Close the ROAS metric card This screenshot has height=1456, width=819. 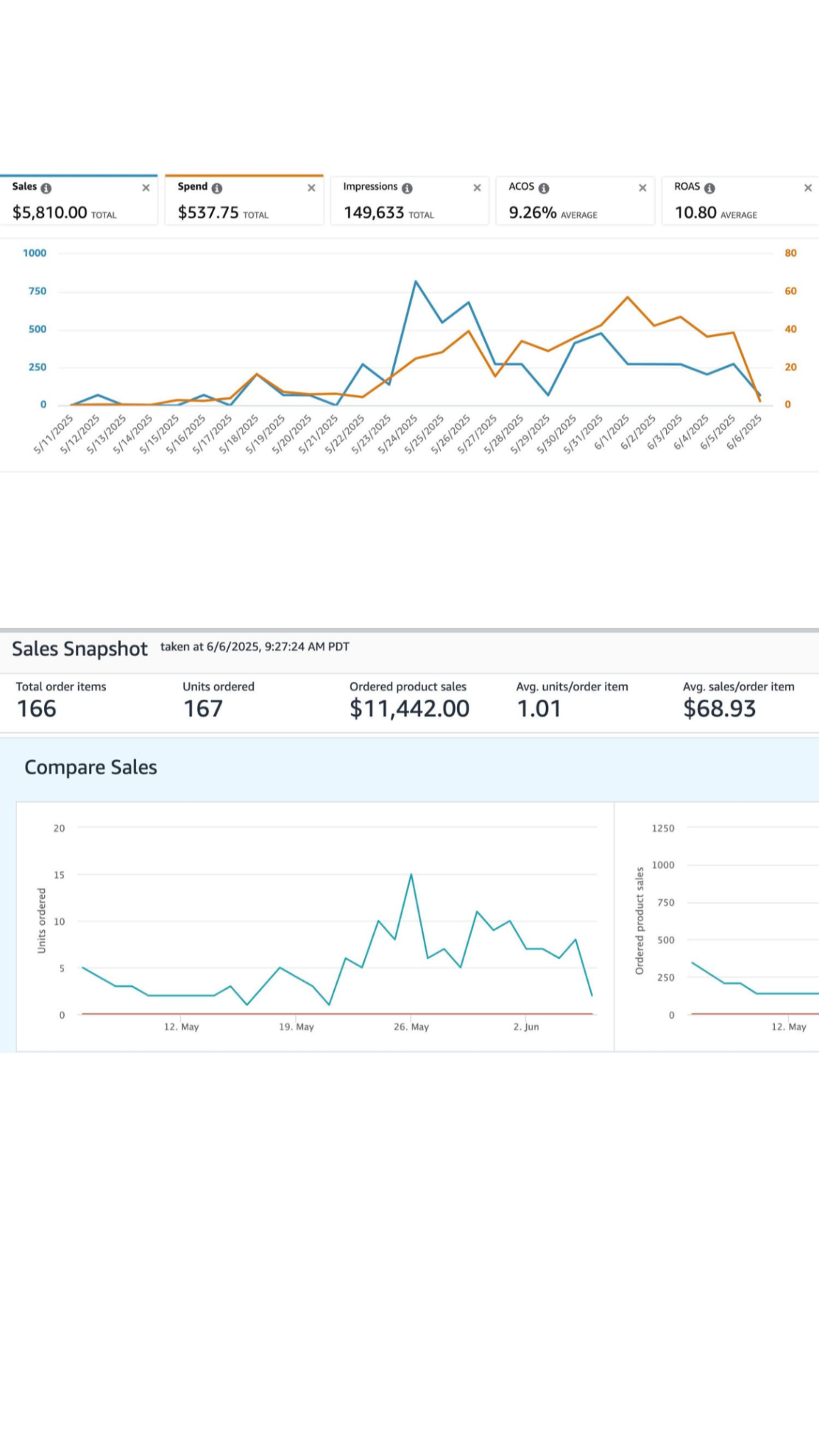808,188
